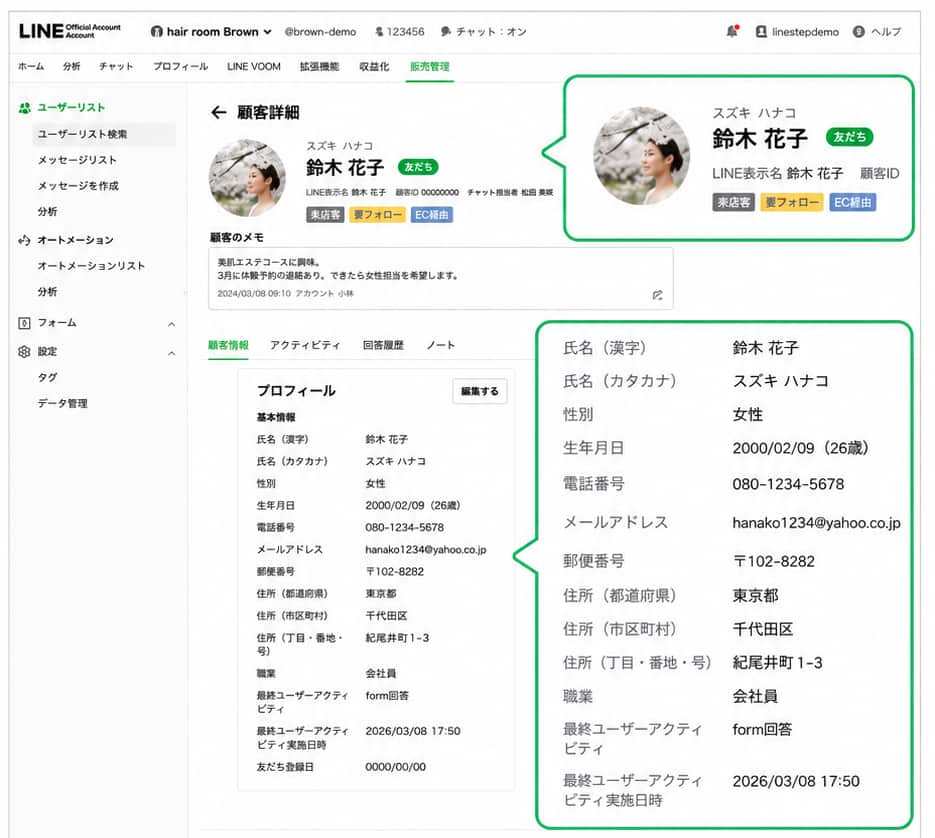The image size is (935, 838).
Task: Open the 拡張機能 menu tab
Action: point(320,66)
